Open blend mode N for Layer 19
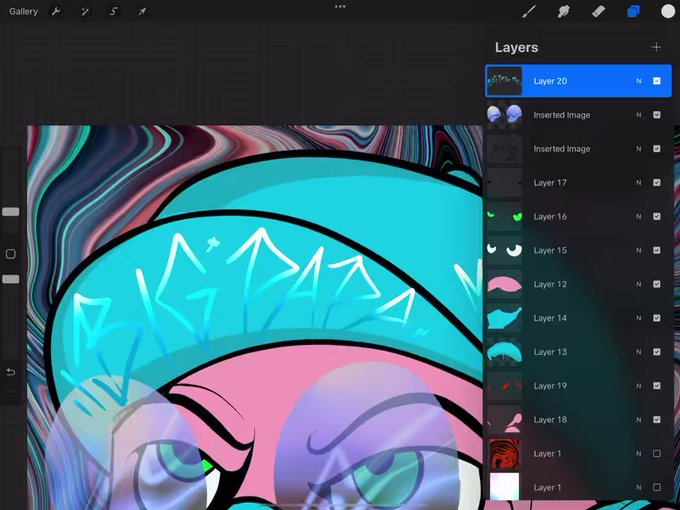The image size is (680, 510). point(638,386)
